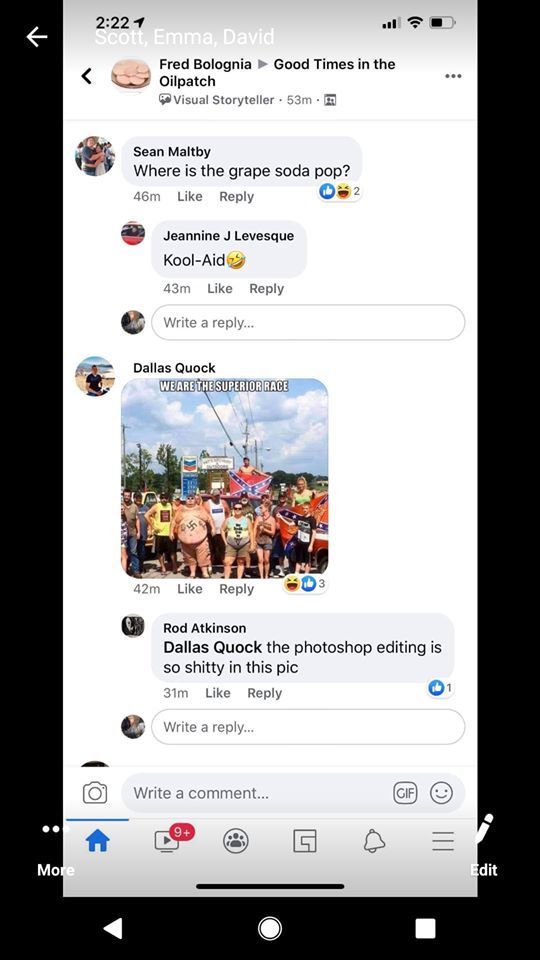Tap the Facebook Home tab icon
This screenshot has width=540, height=960.
(97, 841)
